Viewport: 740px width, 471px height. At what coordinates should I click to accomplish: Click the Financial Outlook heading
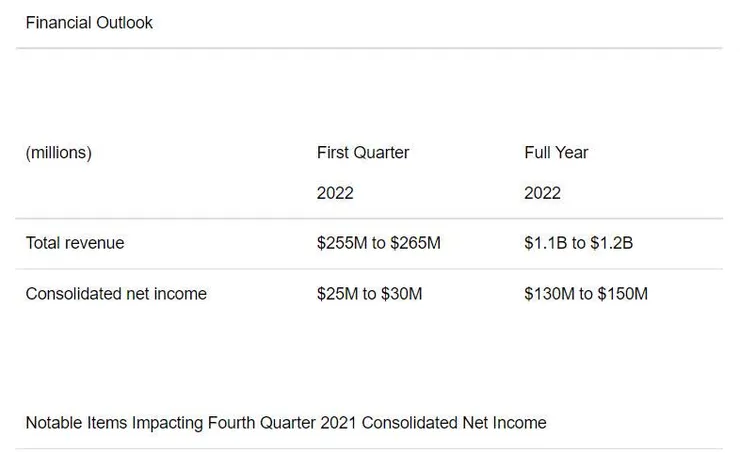pos(89,22)
